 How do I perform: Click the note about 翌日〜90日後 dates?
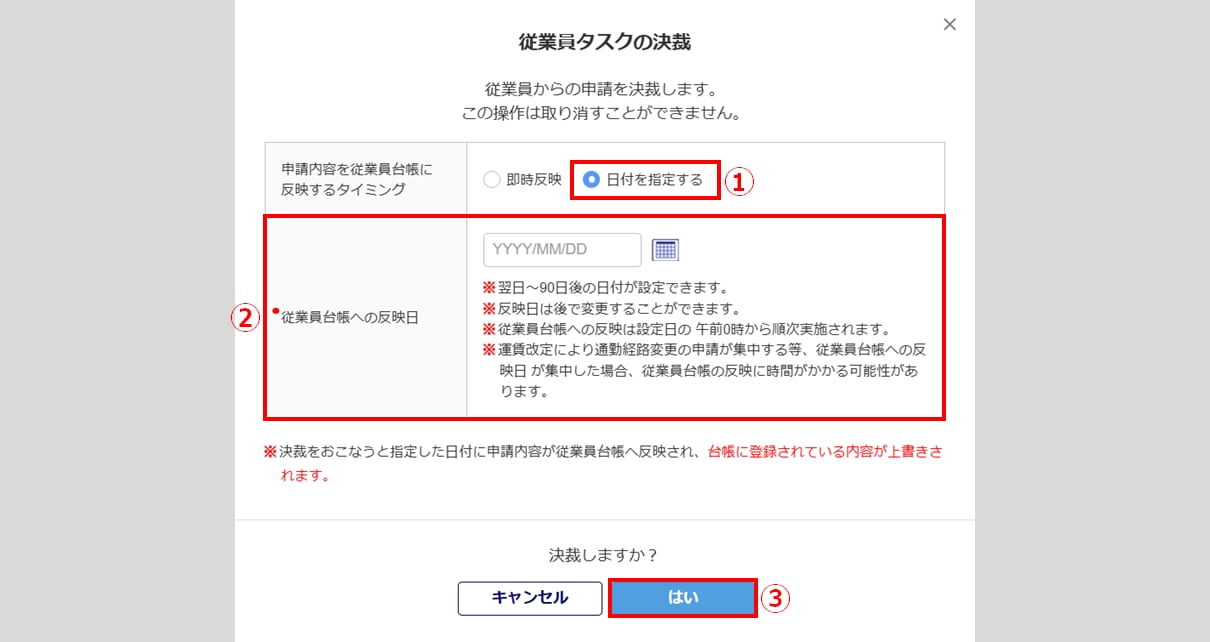605,289
